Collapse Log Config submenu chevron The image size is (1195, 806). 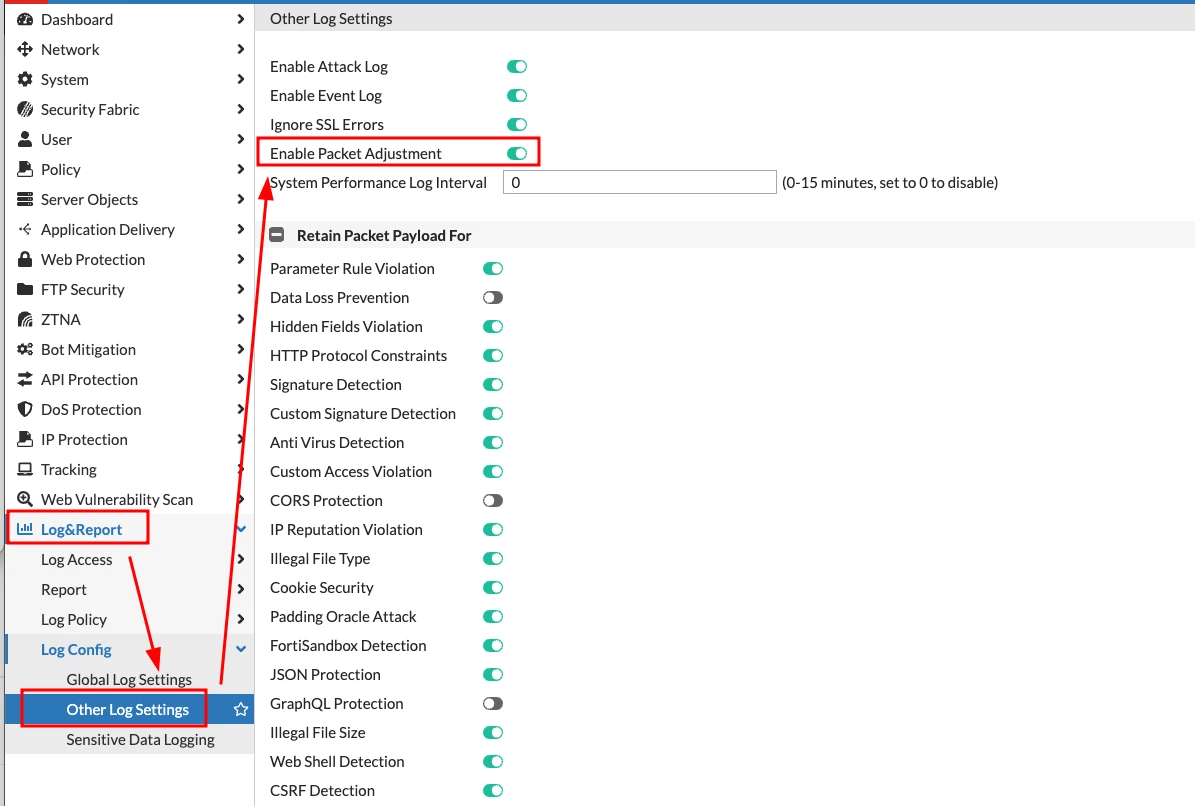[x=242, y=649]
